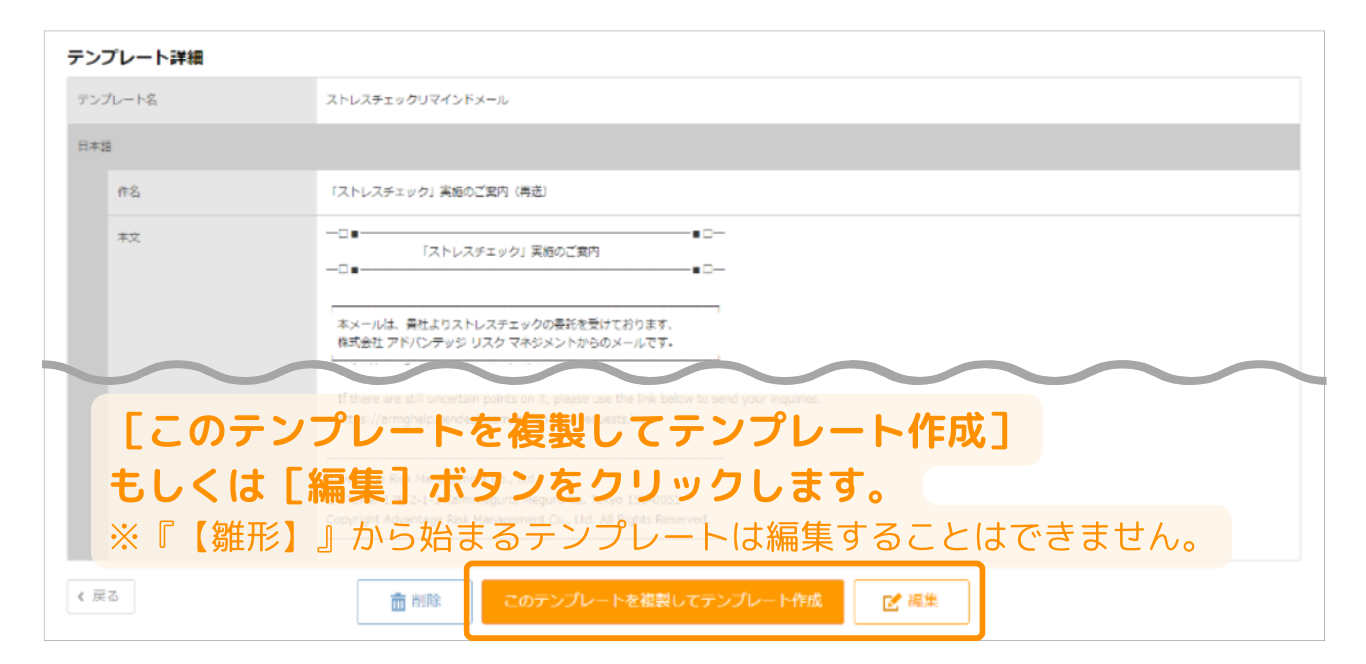The height and width of the screenshot is (664, 1366).
Task: Click the left chevron beside 戻る
Action: (81, 596)
